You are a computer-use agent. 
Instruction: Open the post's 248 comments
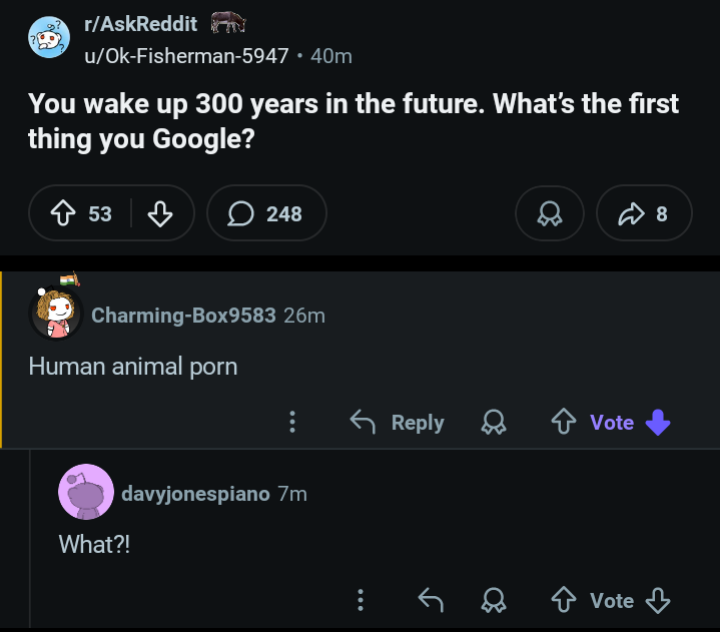[x=266, y=213]
